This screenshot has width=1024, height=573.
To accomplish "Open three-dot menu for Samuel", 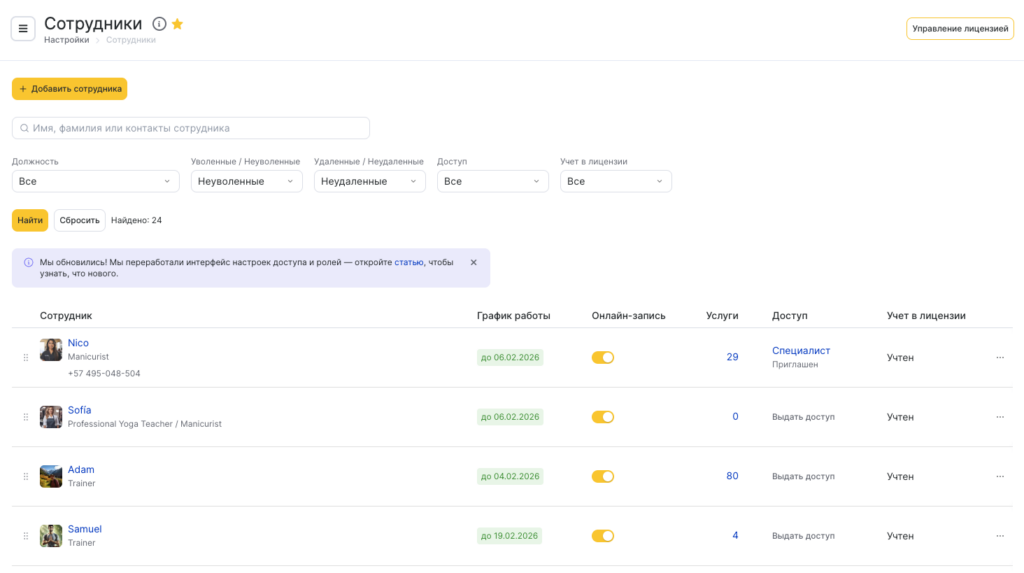I will (x=999, y=536).
